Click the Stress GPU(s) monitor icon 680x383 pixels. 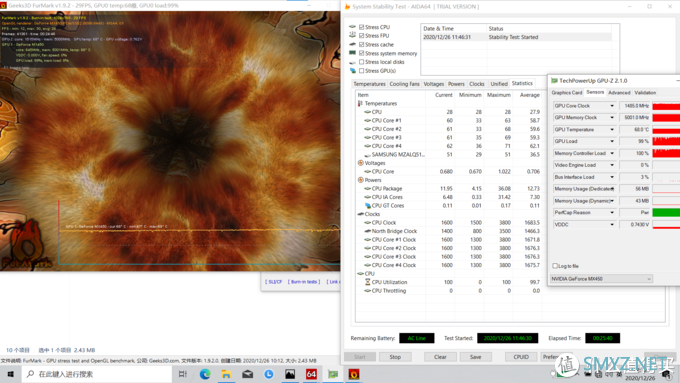(353, 71)
